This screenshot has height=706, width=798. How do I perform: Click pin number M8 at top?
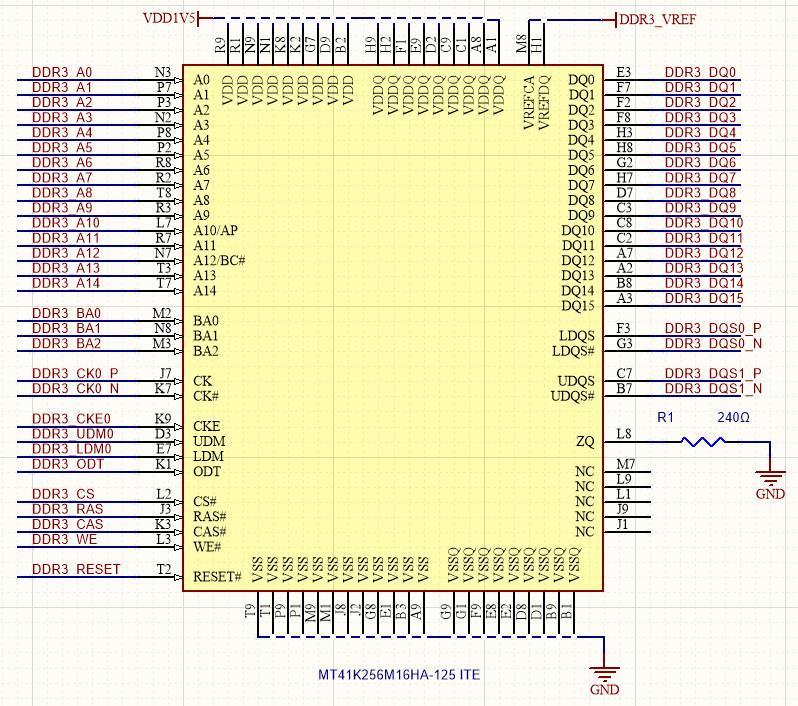pyautogui.click(x=521, y=44)
